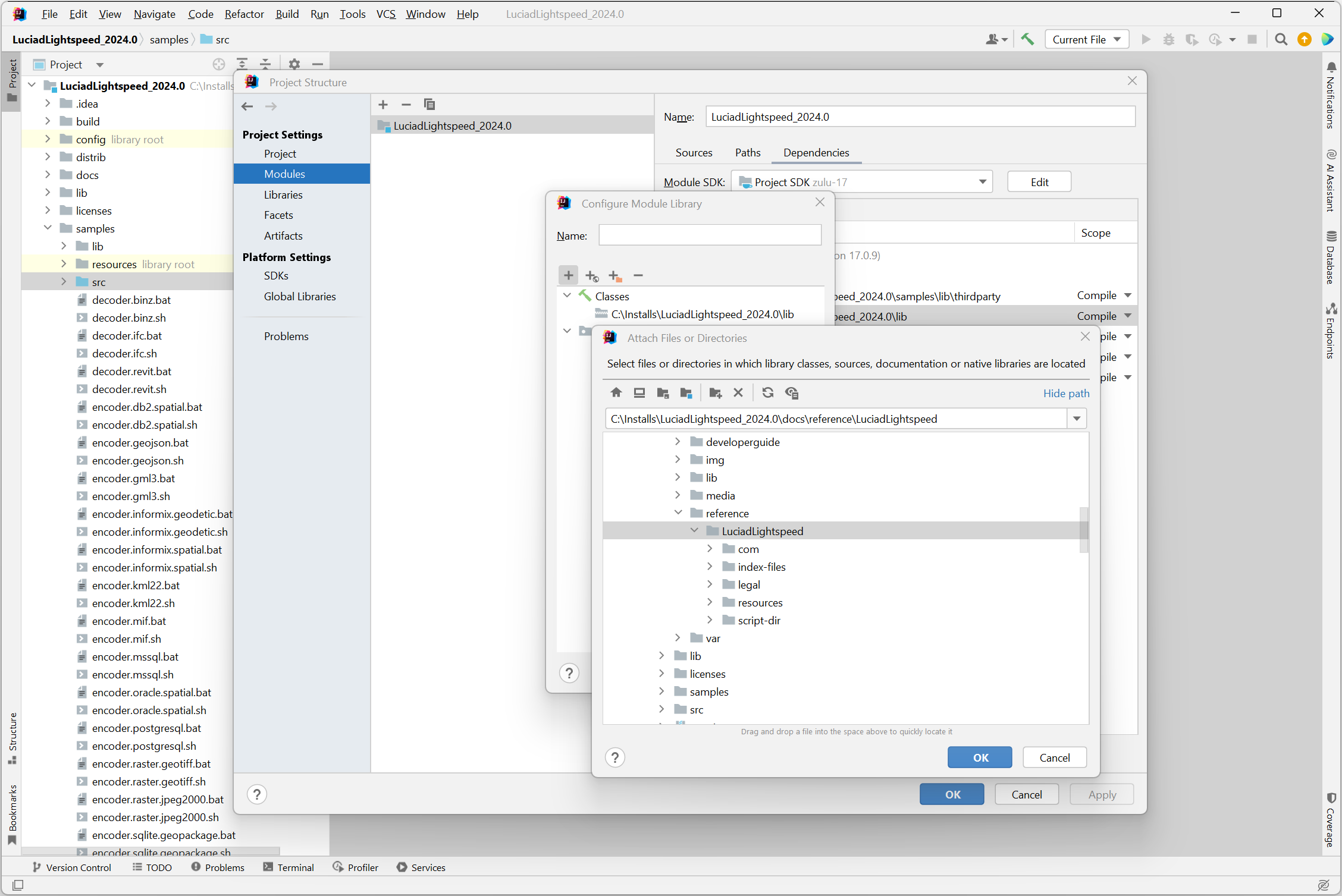
Task: Collapse the LuciadLightspeed folder in file tree
Action: pos(694,530)
